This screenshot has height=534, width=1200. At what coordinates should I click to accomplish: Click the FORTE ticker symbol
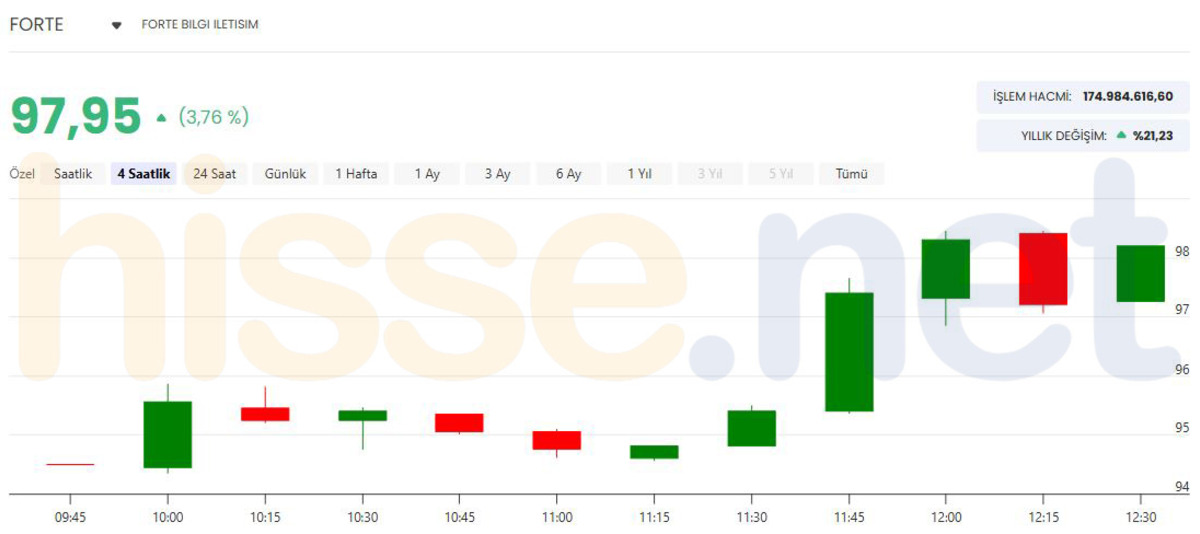click(37, 24)
